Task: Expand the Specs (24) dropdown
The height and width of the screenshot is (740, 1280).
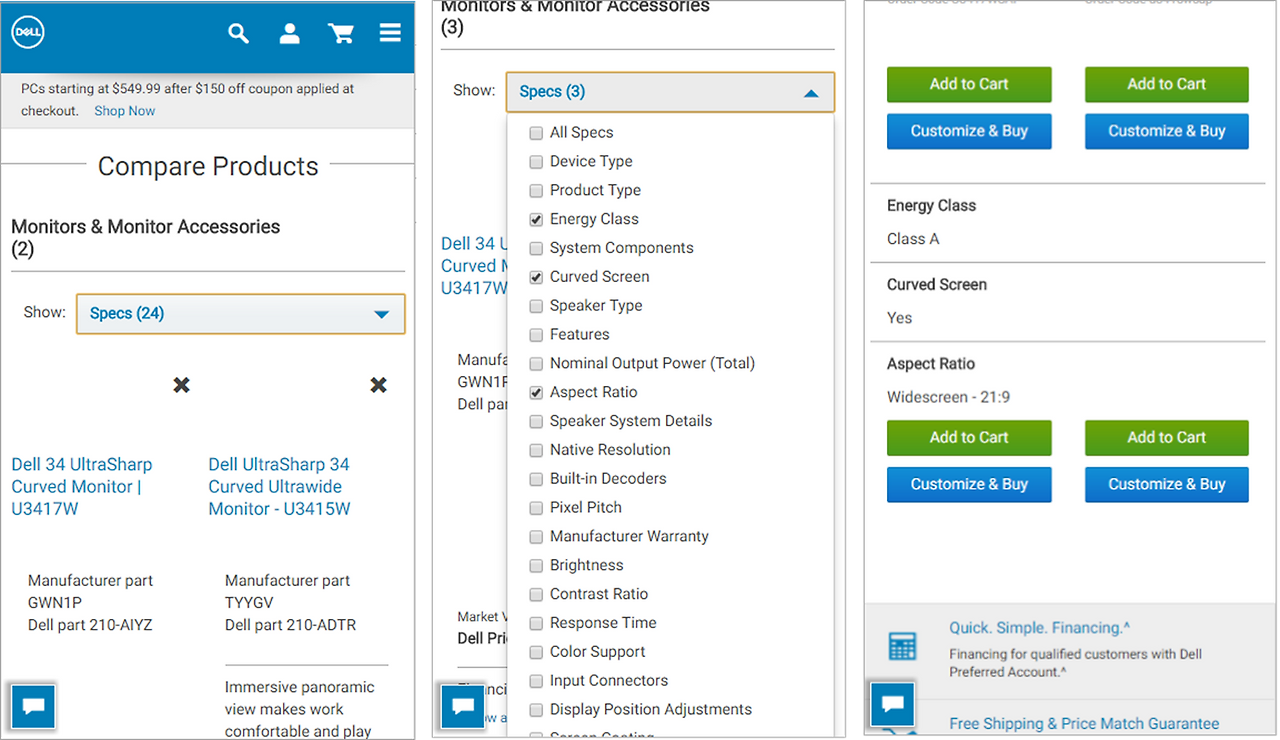Action: (241, 314)
